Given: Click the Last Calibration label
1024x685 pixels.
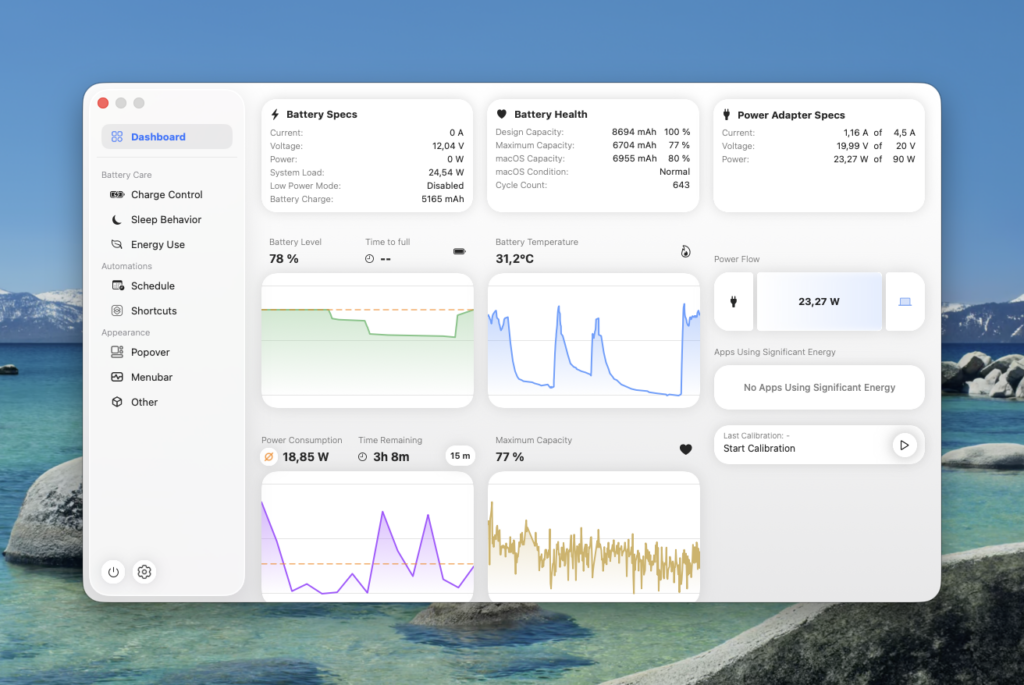Looking at the screenshot, I should (x=756, y=436).
